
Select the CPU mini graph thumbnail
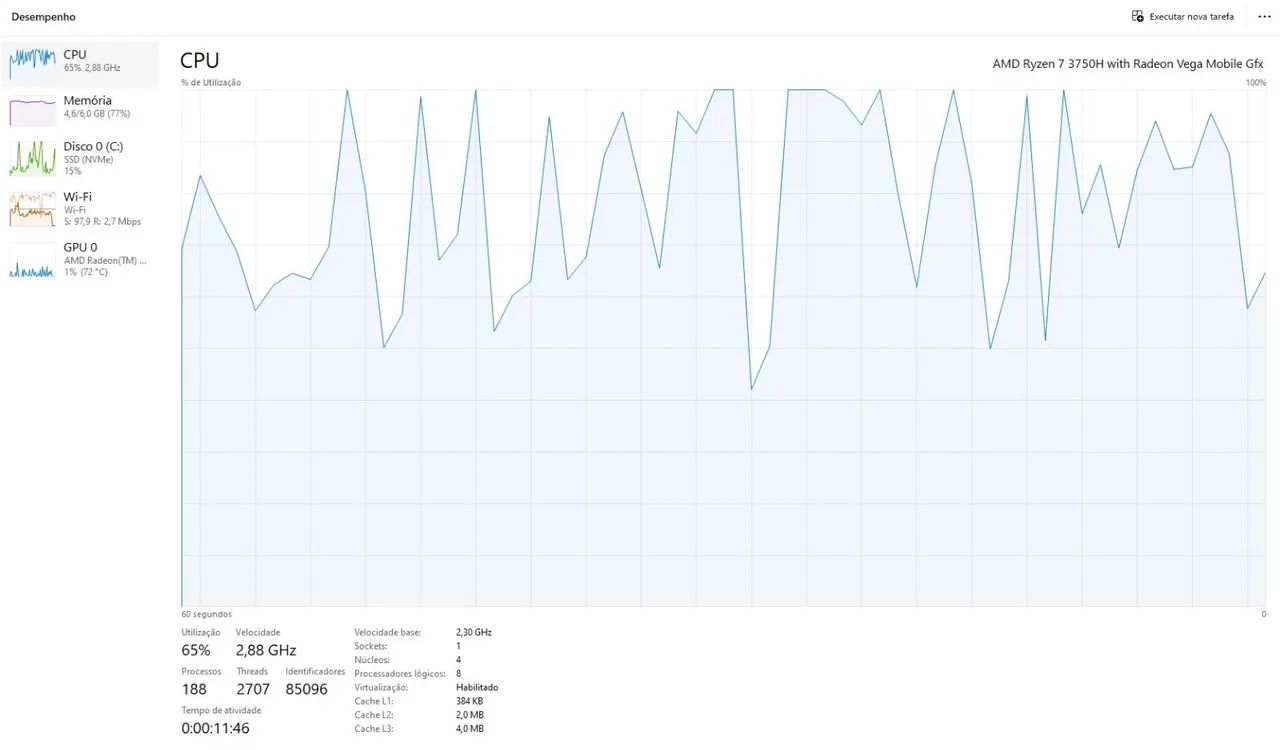click(x=32, y=64)
